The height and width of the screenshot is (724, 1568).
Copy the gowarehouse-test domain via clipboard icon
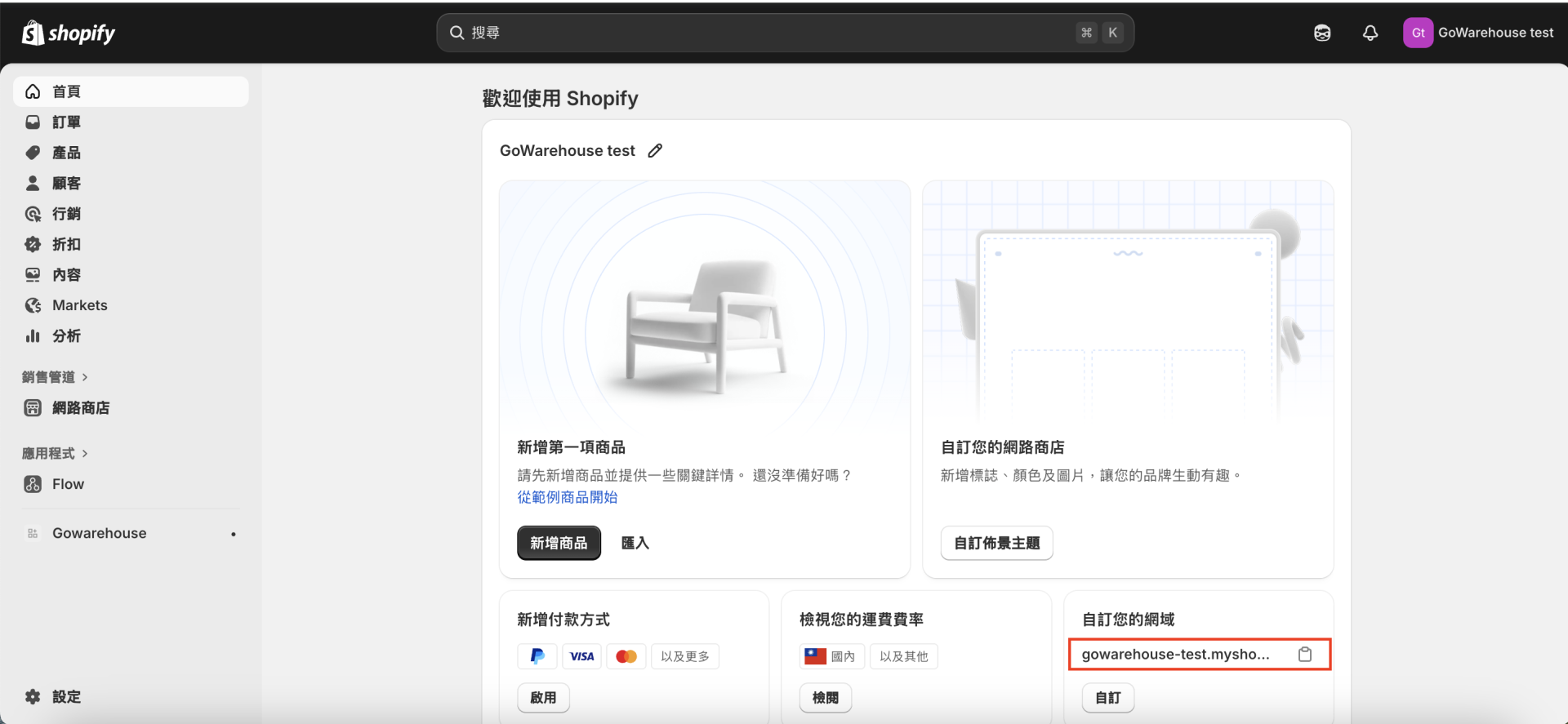[x=1305, y=655]
